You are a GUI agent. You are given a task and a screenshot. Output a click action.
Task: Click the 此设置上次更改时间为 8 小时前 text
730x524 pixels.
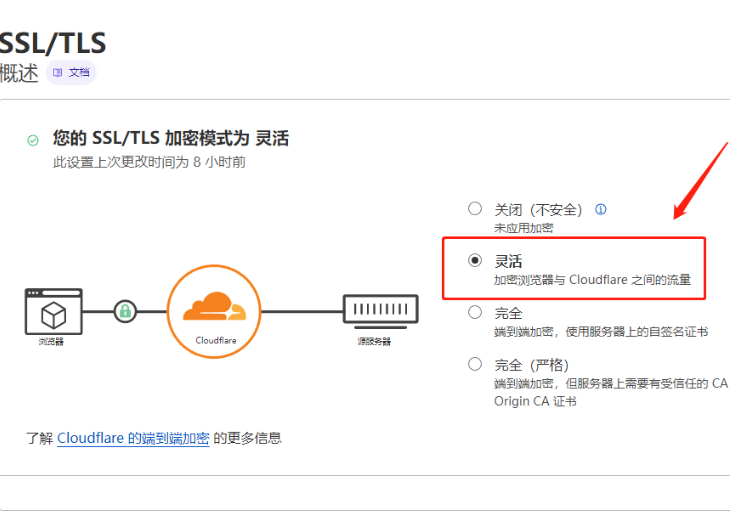tap(149, 162)
